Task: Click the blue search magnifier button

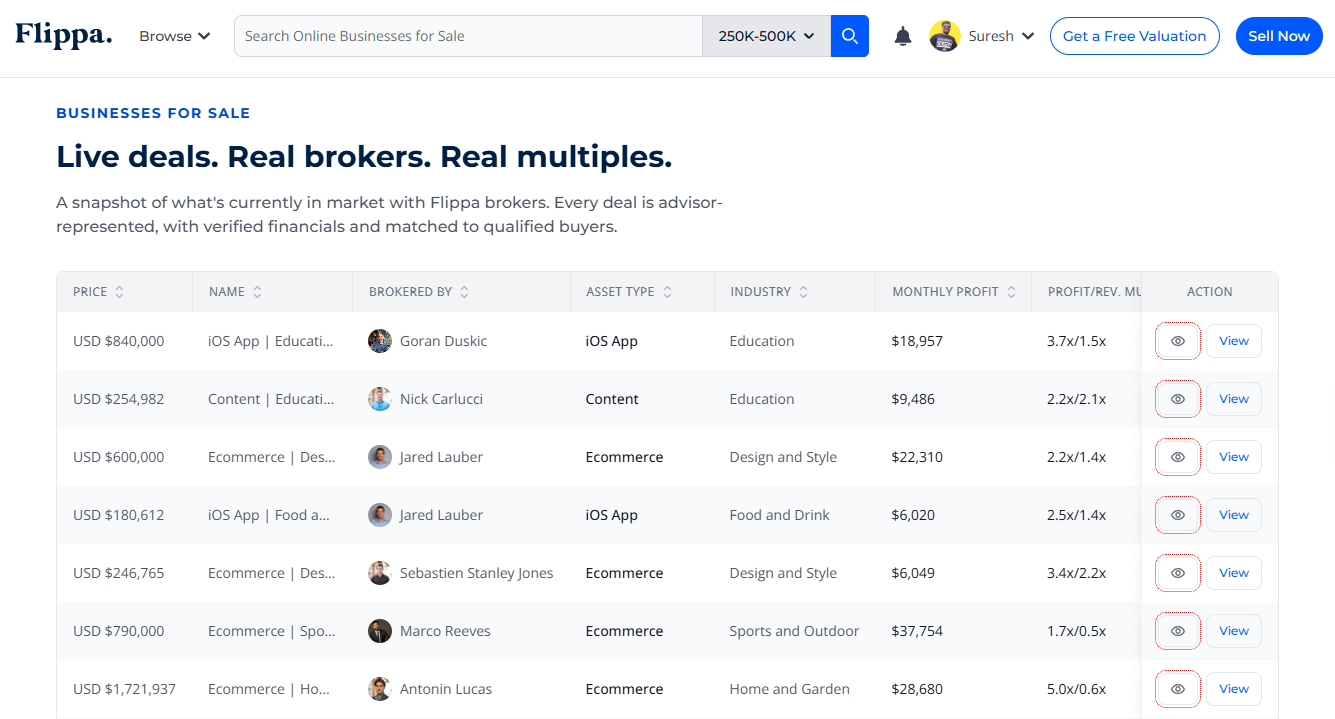Action: (x=850, y=36)
